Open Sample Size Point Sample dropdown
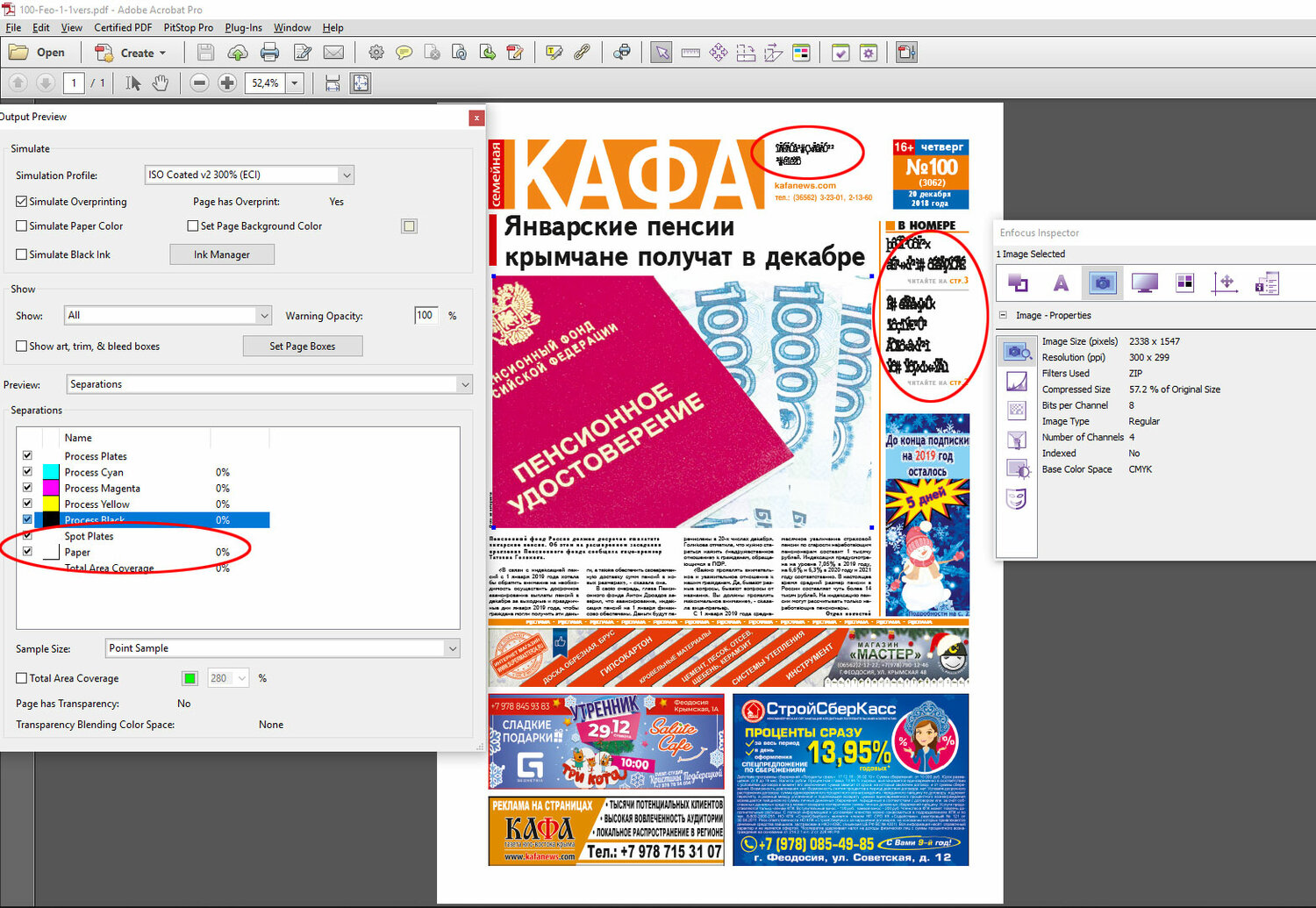Image resolution: width=1316 pixels, height=908 pixels. coord(283,648)
